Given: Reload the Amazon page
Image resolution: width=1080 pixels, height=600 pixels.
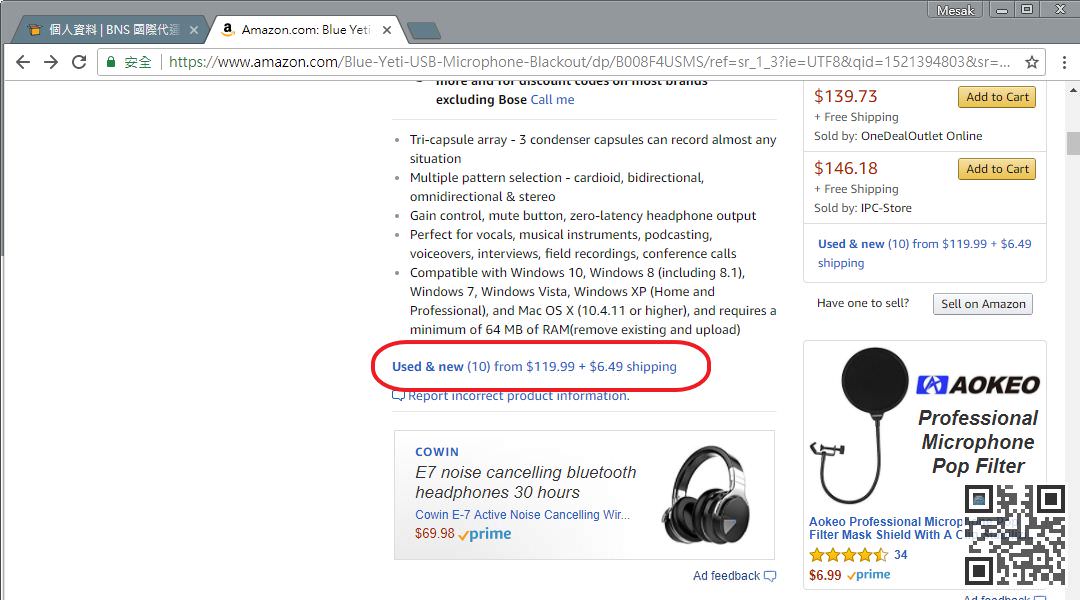Looking at the screenshot, I should click(79, 62).
